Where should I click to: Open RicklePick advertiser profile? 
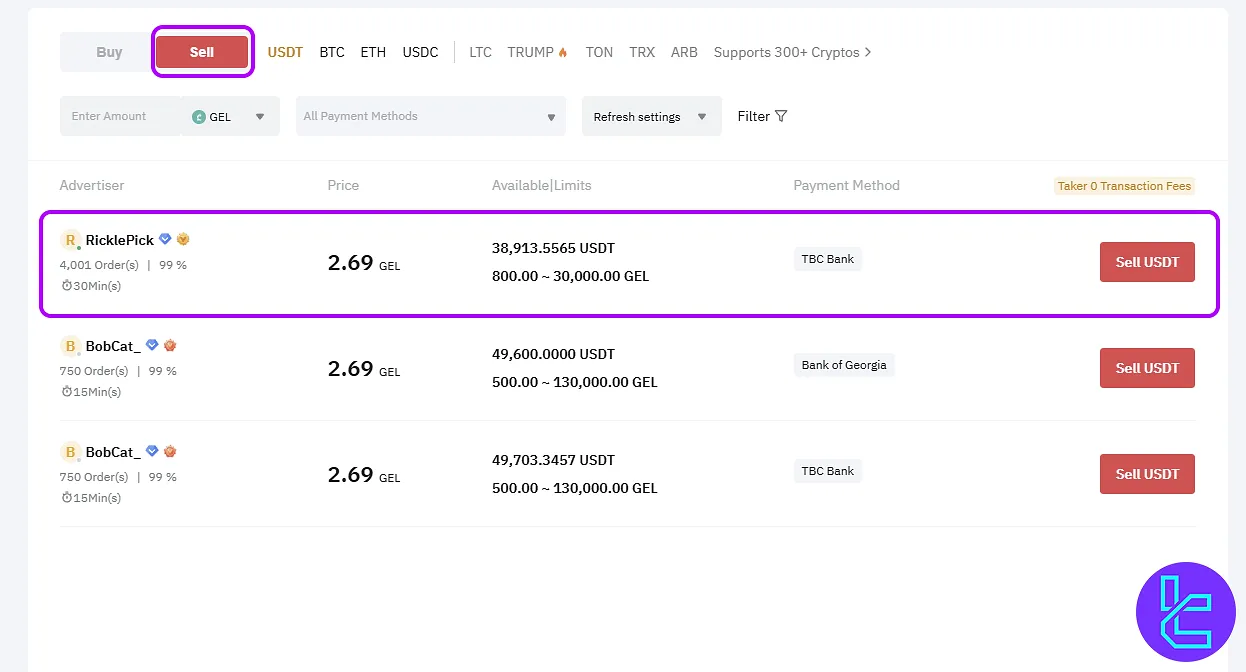coord(120,240)
